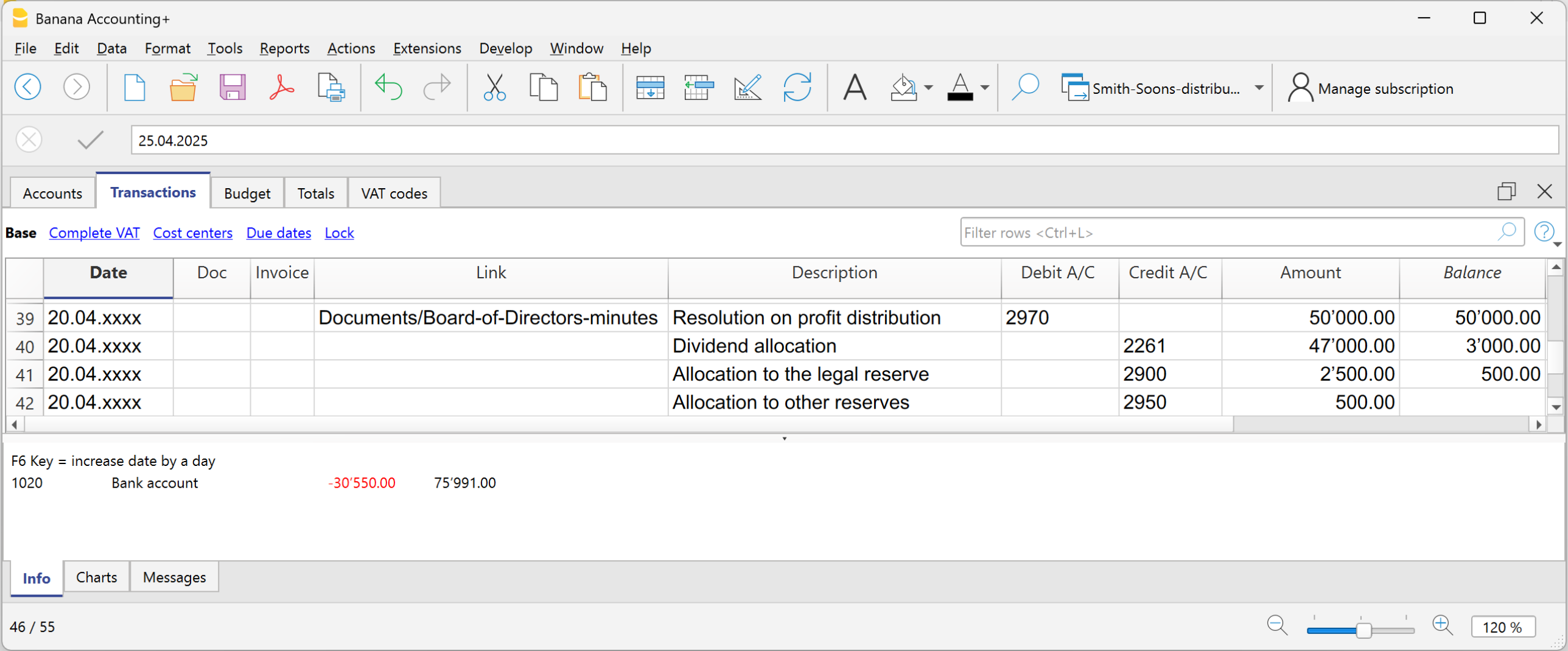Apply text color with underlined A icon
The width and height of the screenshot is (1568, 651).
[x=960, y=87]
